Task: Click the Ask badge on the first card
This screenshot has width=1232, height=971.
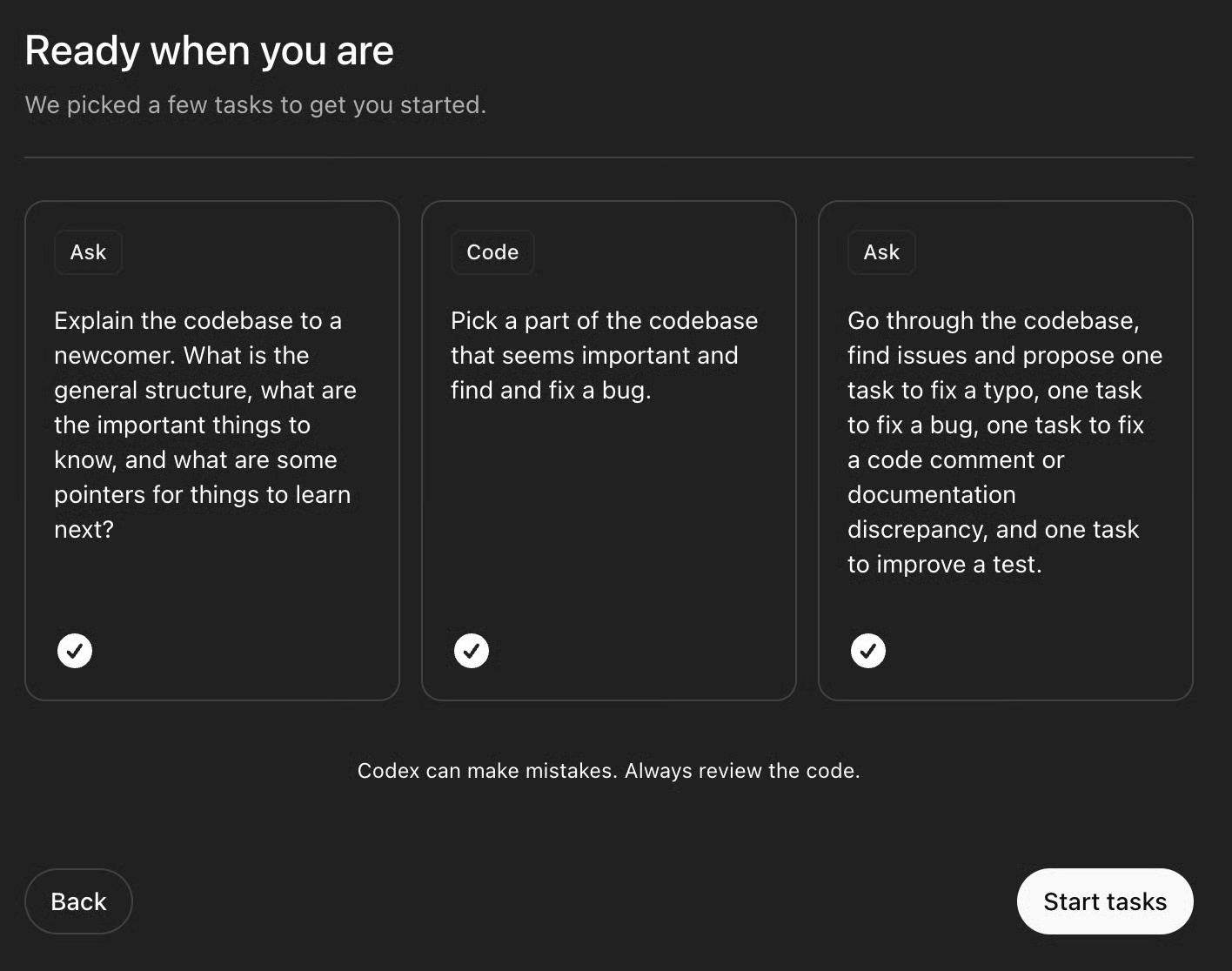Action: 88,251
